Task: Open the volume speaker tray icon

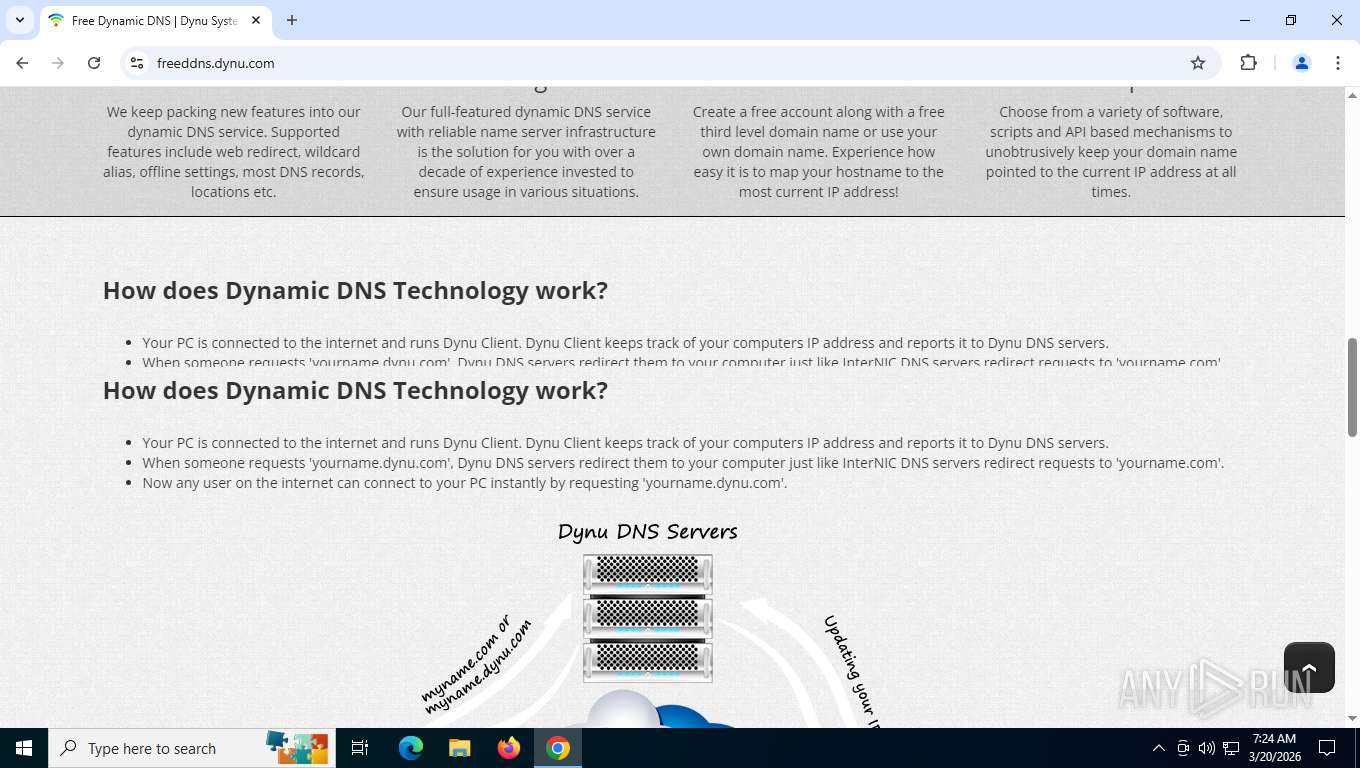Action: (x=1206, y=748)
